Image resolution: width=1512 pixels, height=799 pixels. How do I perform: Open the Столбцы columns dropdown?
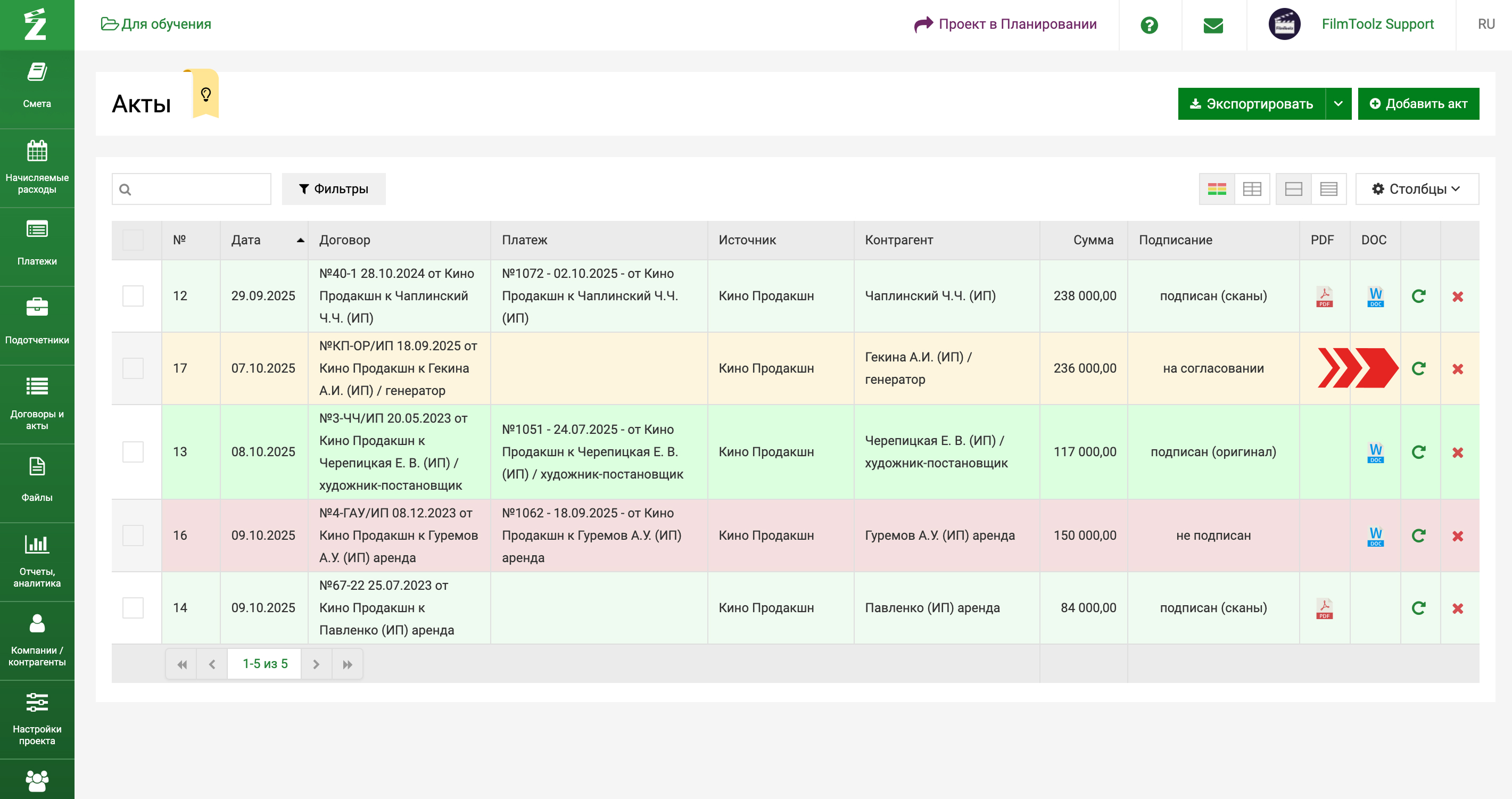tap(1416, 189)
